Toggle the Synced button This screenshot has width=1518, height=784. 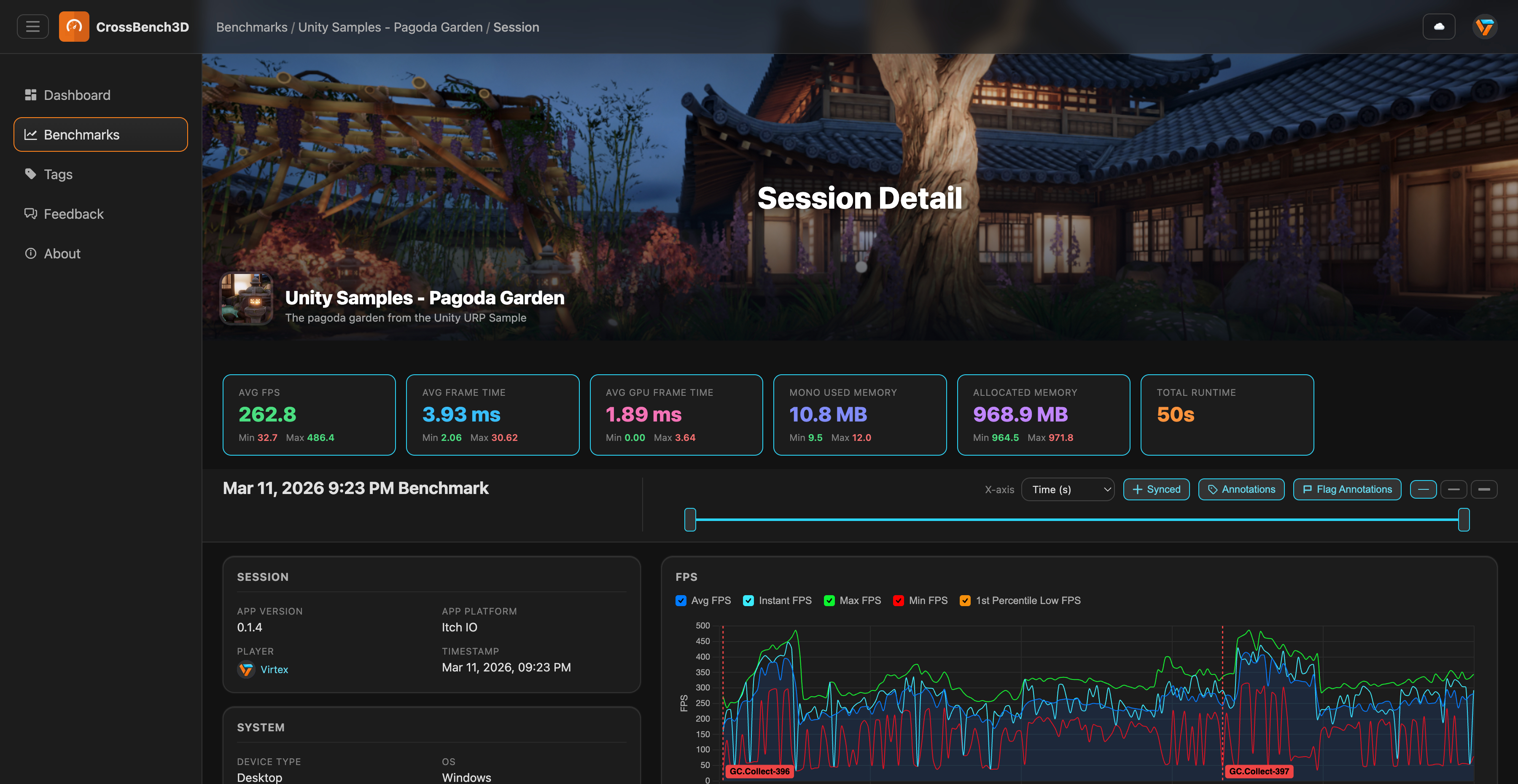(1156, 489)
